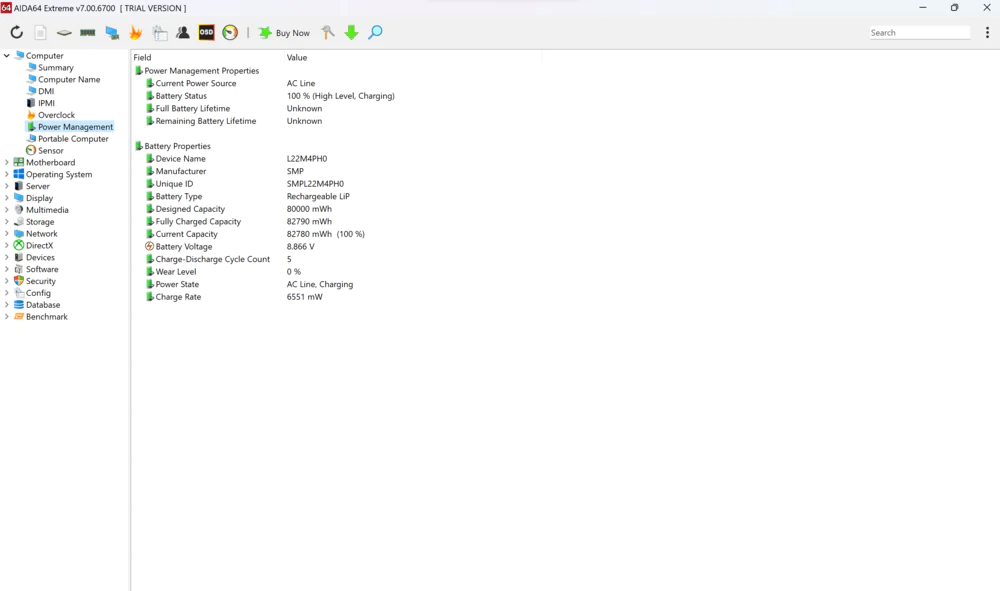Expand the Display tree node
1000x591 pixels.
tap(7, 198)
